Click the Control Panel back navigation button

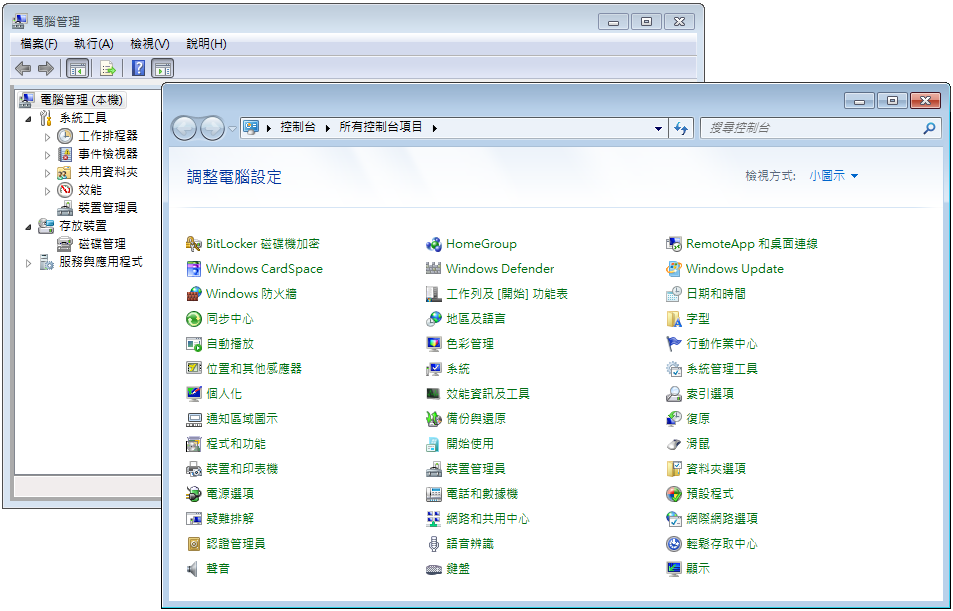pyautogui.click(x=184, y=128)
